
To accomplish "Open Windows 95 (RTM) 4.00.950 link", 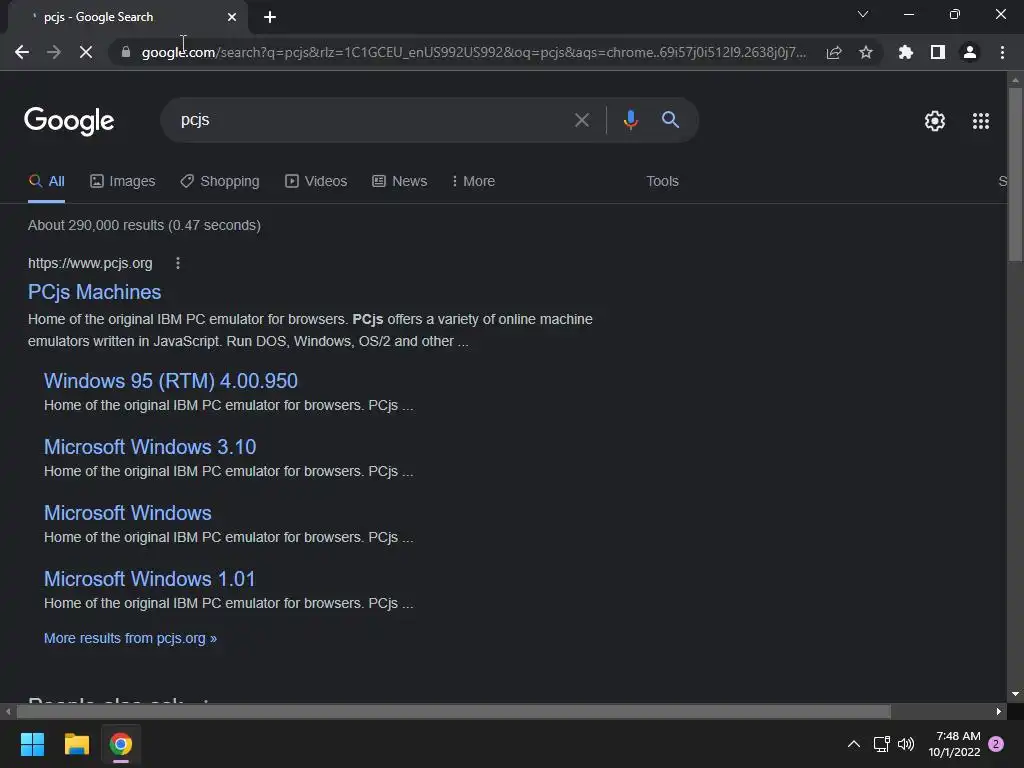I will tap(170, 381).
